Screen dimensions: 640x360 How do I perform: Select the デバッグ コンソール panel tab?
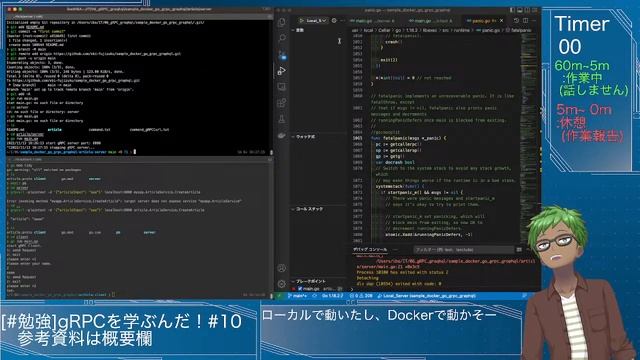click(370, 249)
